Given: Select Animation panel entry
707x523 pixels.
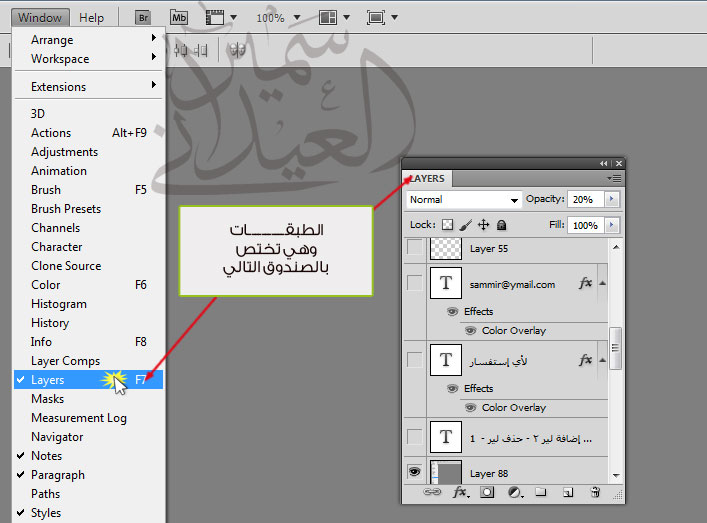Looking at the screenshot, I should pyautogui.click(x=88, y=171).
